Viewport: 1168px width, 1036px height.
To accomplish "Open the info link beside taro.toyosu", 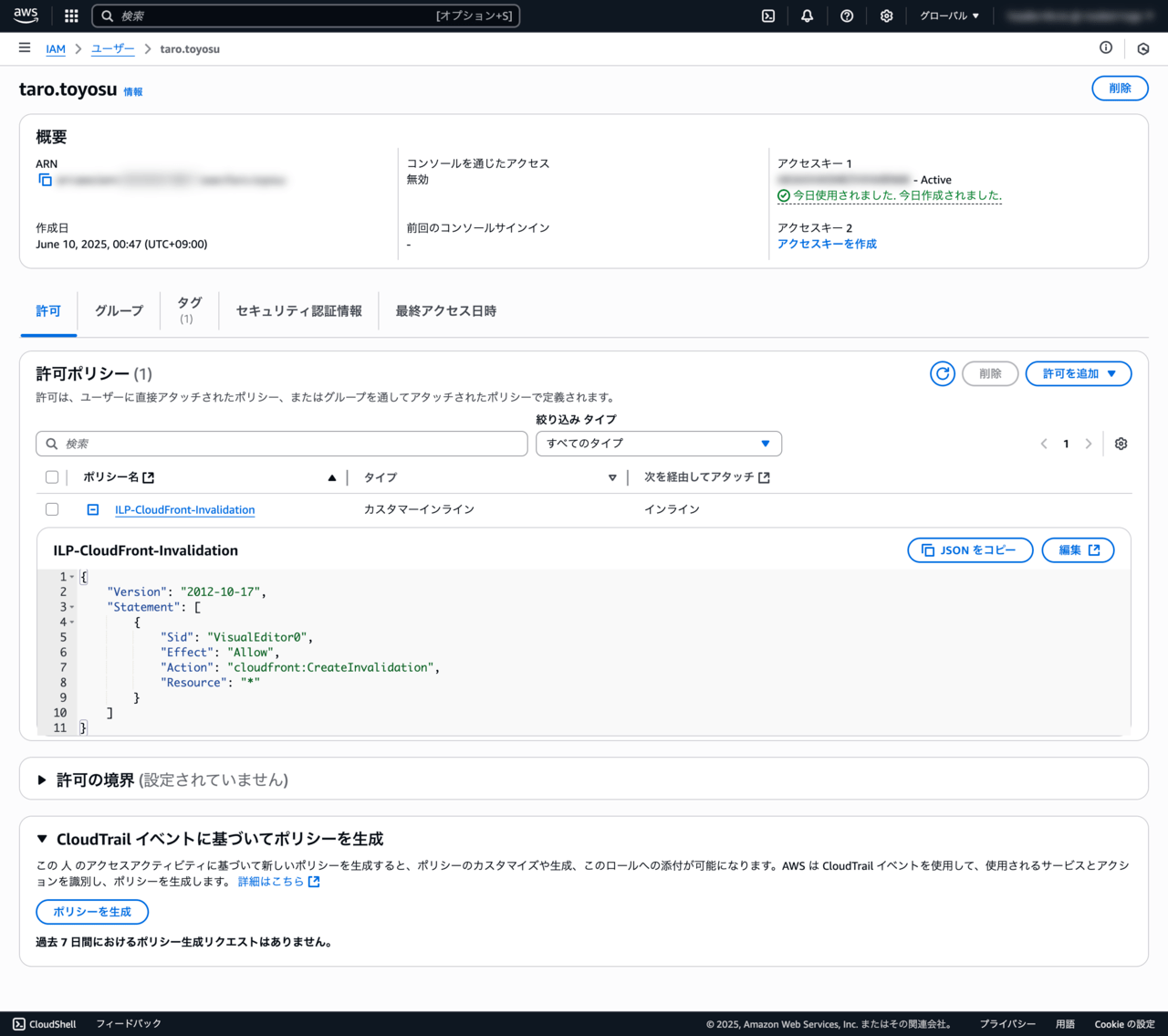I will (133, 92).
